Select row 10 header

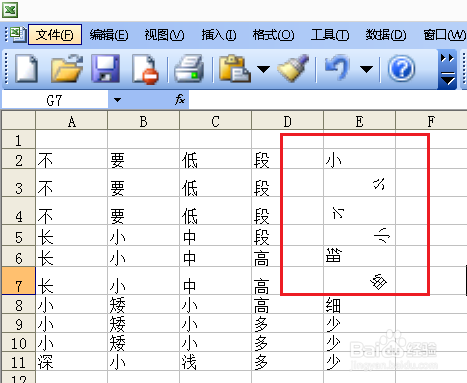point(19,342)
